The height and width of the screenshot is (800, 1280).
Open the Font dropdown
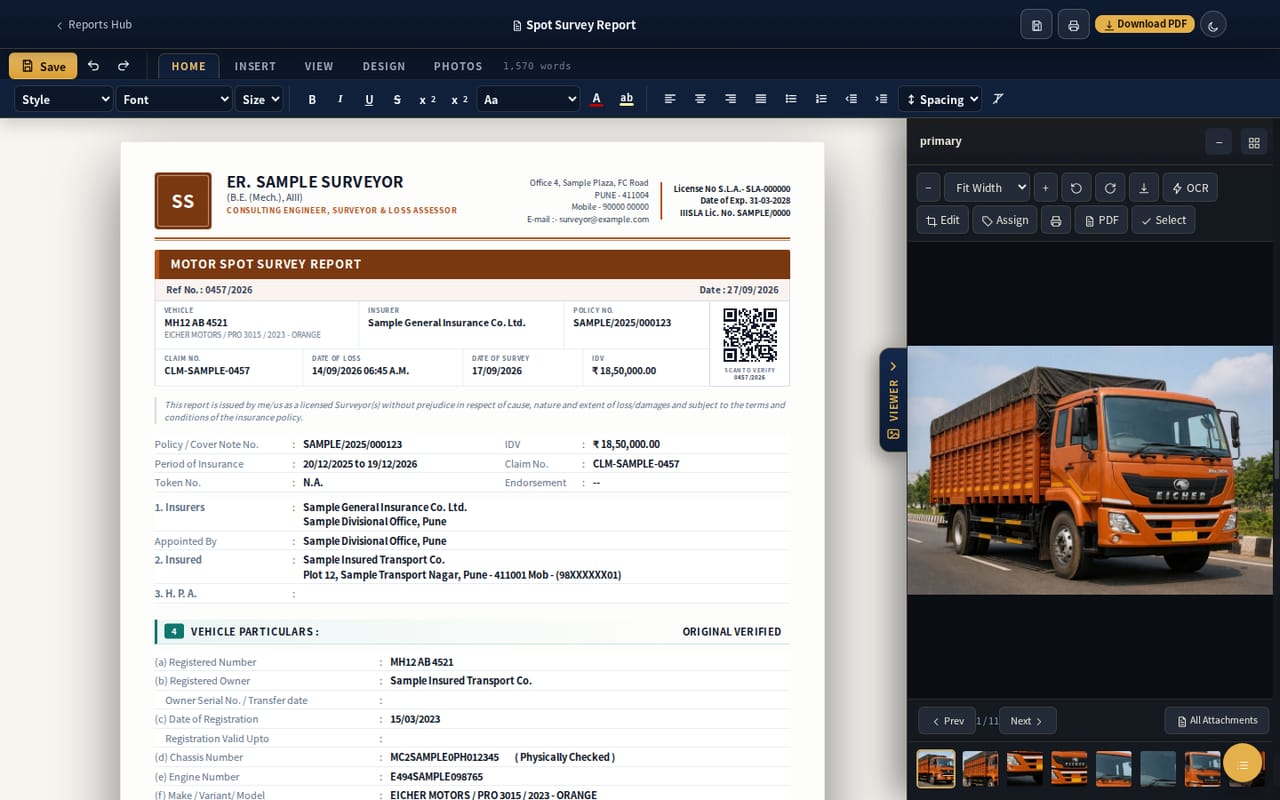click(x=175, y=99)
